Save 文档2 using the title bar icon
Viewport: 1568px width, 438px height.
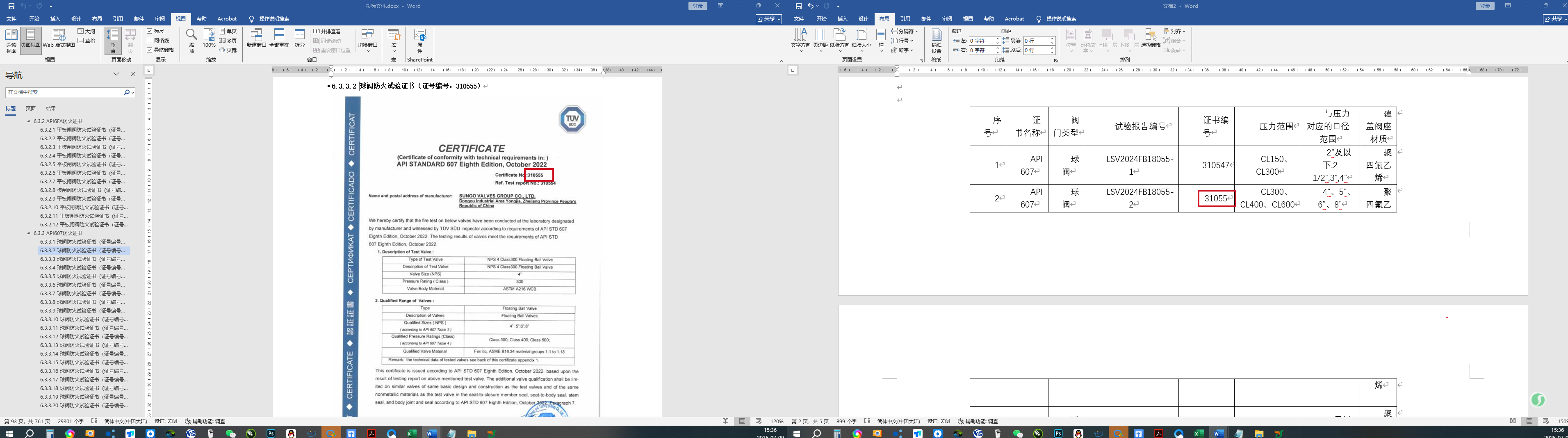click(x=798, y=6)
